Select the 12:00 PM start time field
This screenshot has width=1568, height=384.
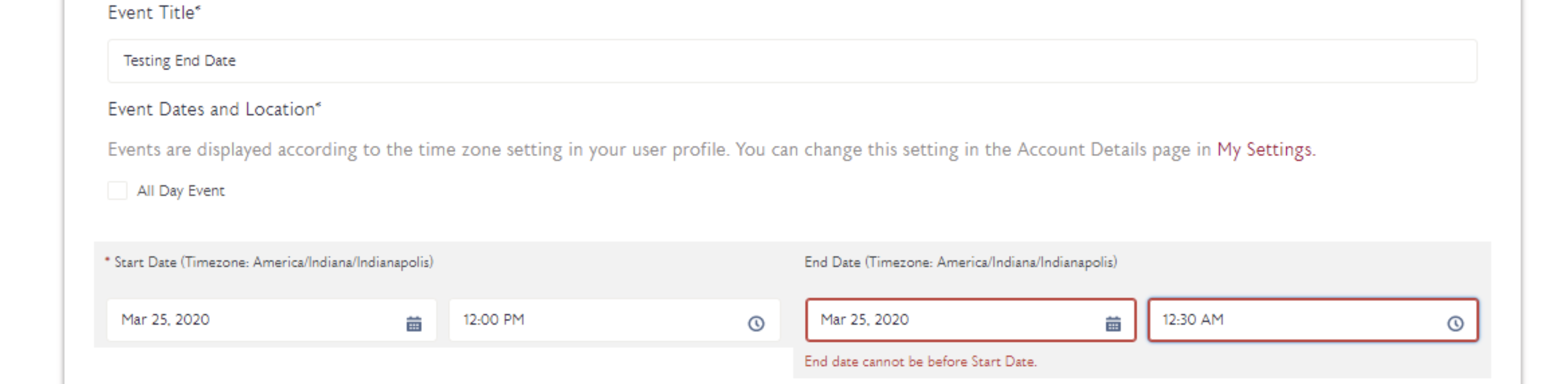tap(597, 320)
